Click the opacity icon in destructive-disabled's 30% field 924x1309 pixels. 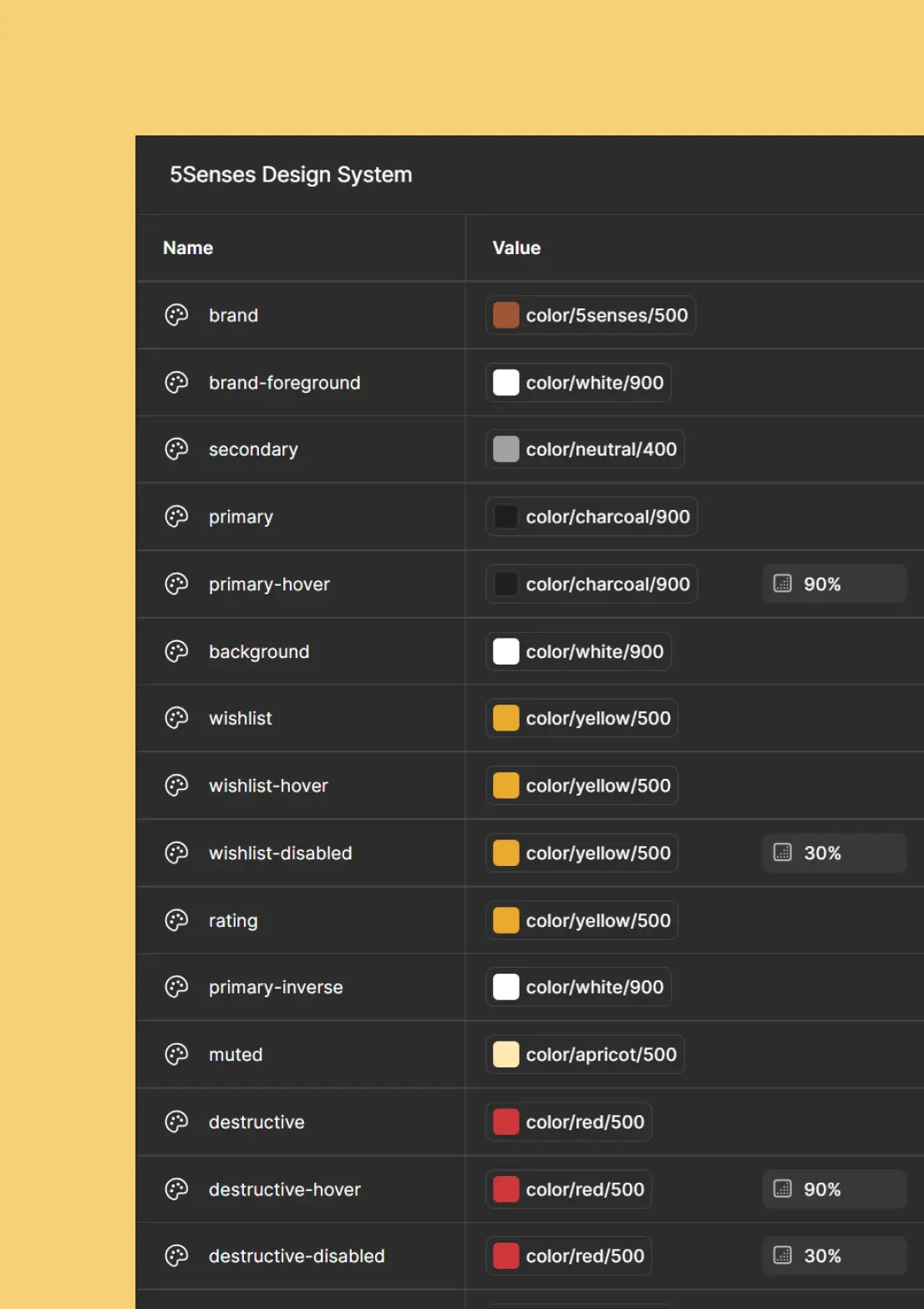(782, 1256)
